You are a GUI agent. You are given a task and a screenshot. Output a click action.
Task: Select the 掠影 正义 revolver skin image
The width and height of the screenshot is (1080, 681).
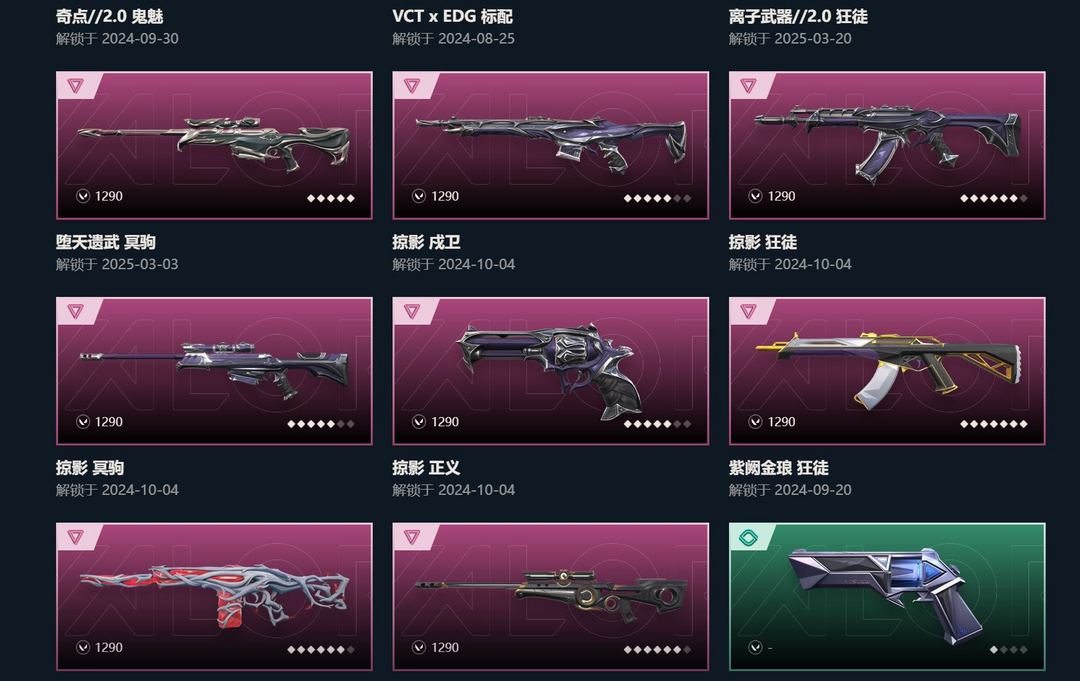(x=550, y=369)
